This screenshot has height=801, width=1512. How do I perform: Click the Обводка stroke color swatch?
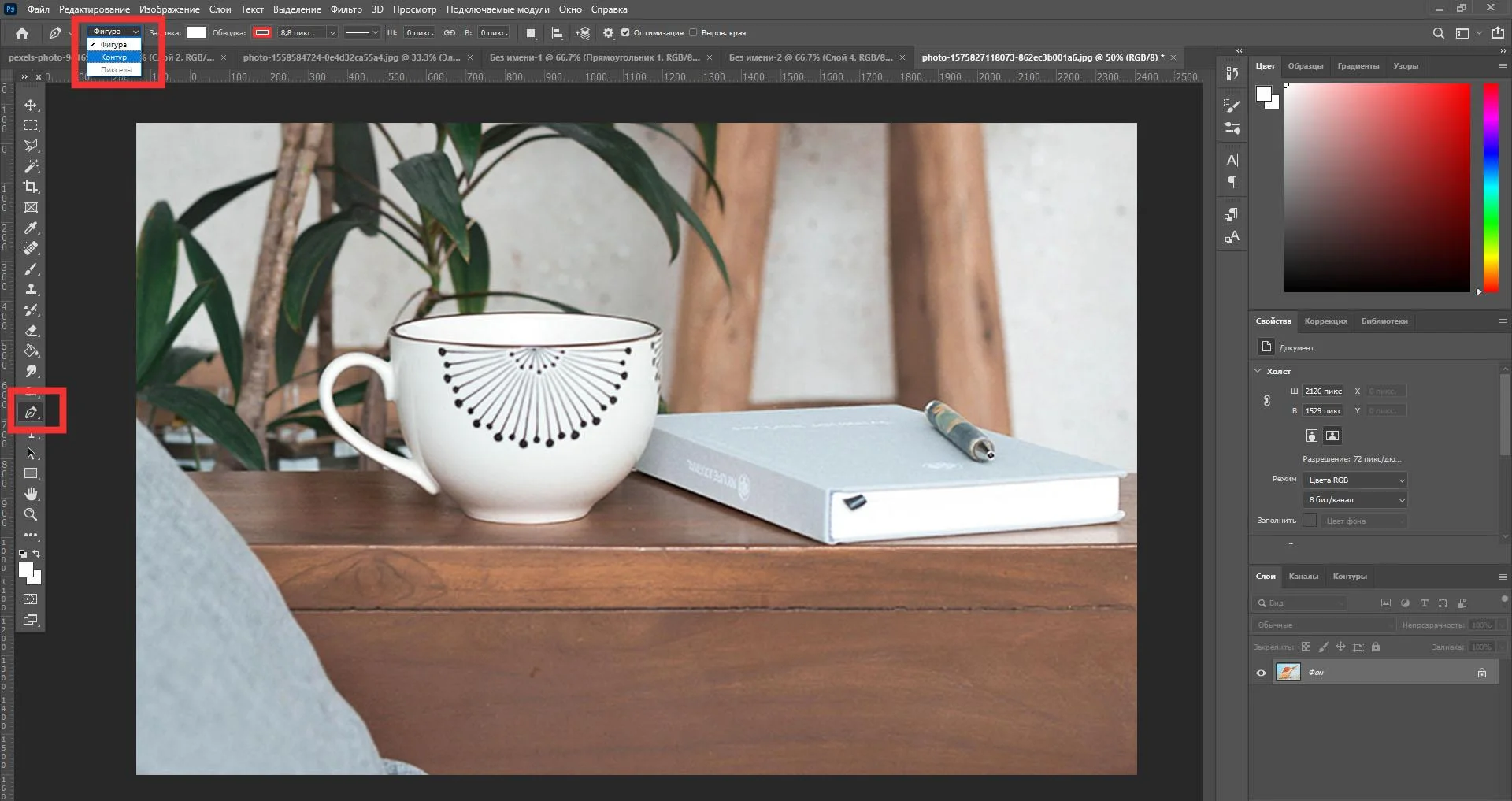(262, 33)
